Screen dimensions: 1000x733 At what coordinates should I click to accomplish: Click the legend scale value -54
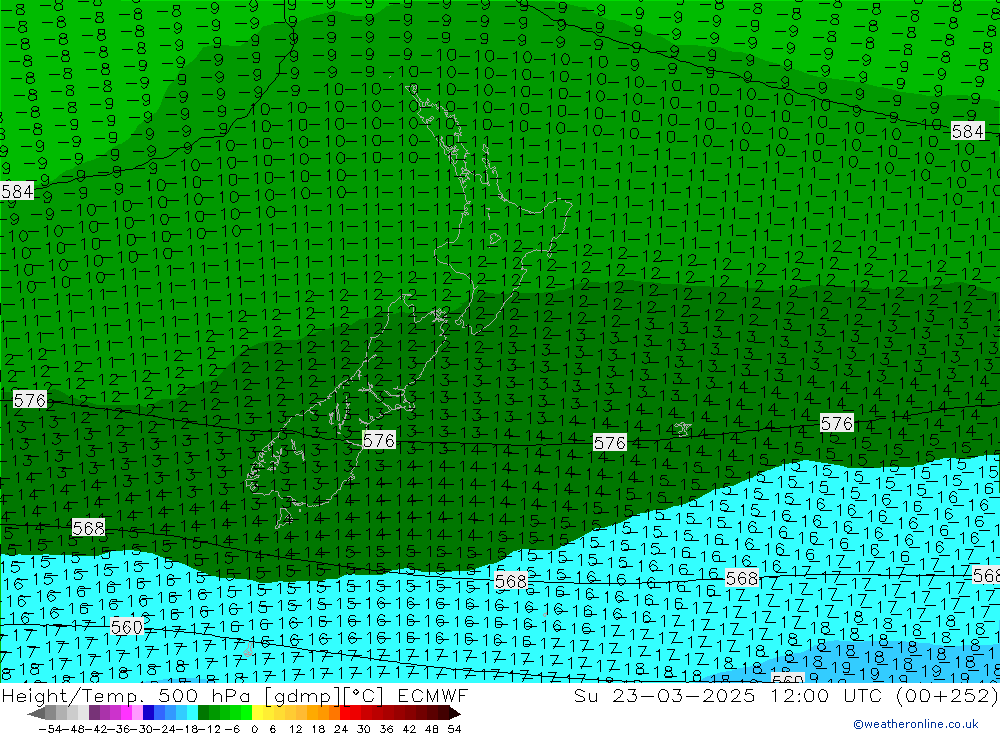coord(50,729)
